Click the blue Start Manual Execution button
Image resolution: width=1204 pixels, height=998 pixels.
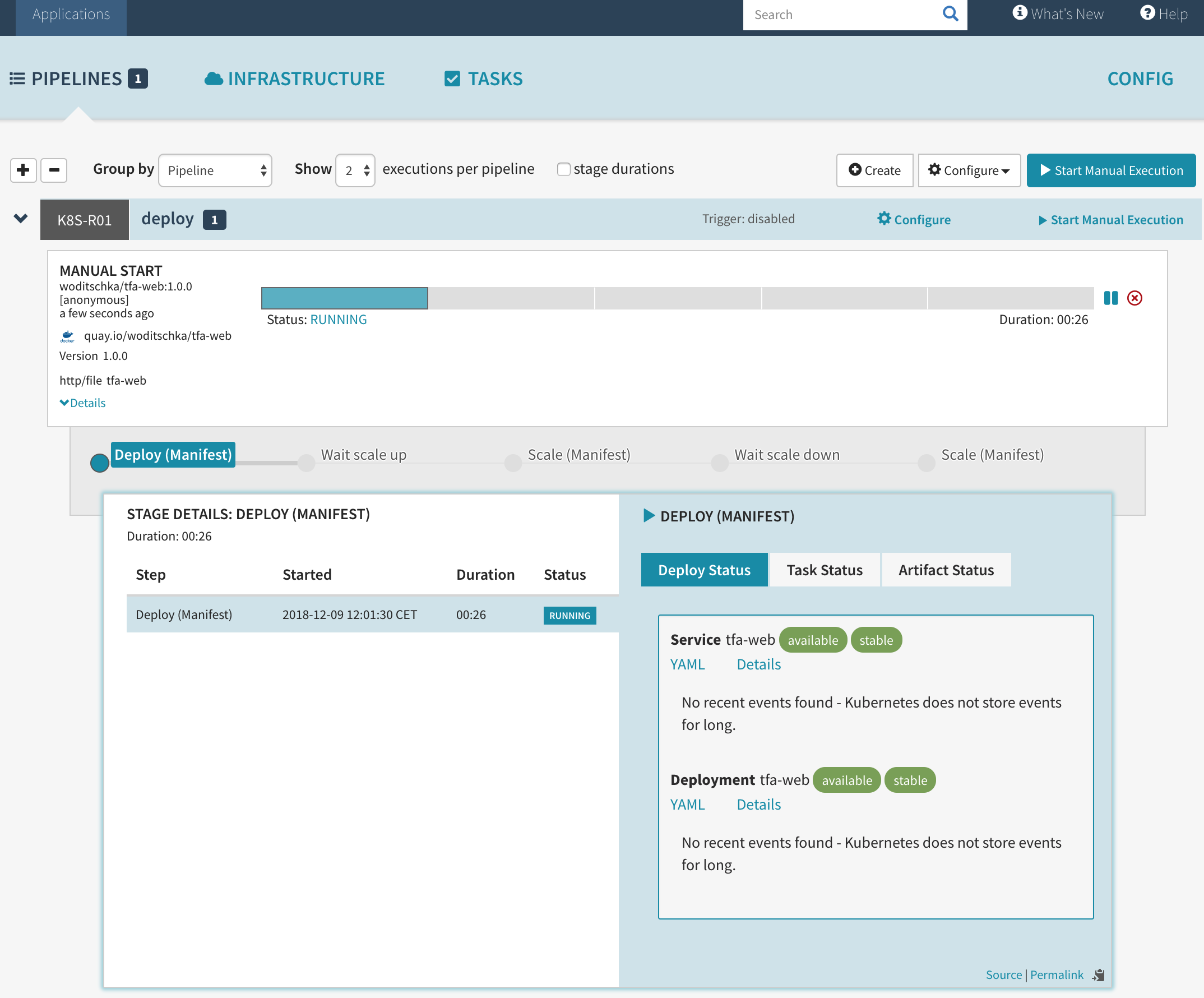tap(1110, 170)
